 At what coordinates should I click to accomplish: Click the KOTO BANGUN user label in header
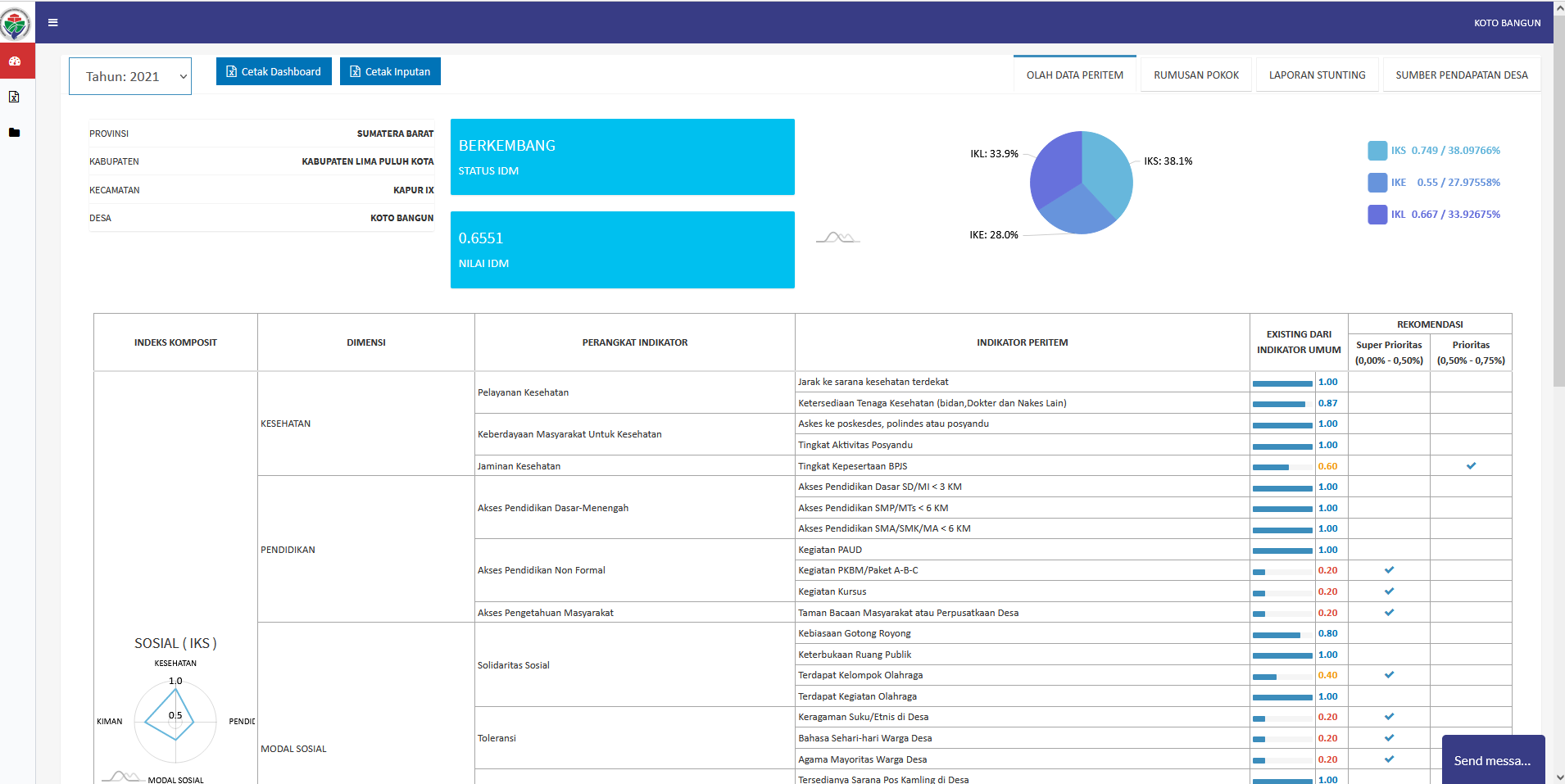1507,23
